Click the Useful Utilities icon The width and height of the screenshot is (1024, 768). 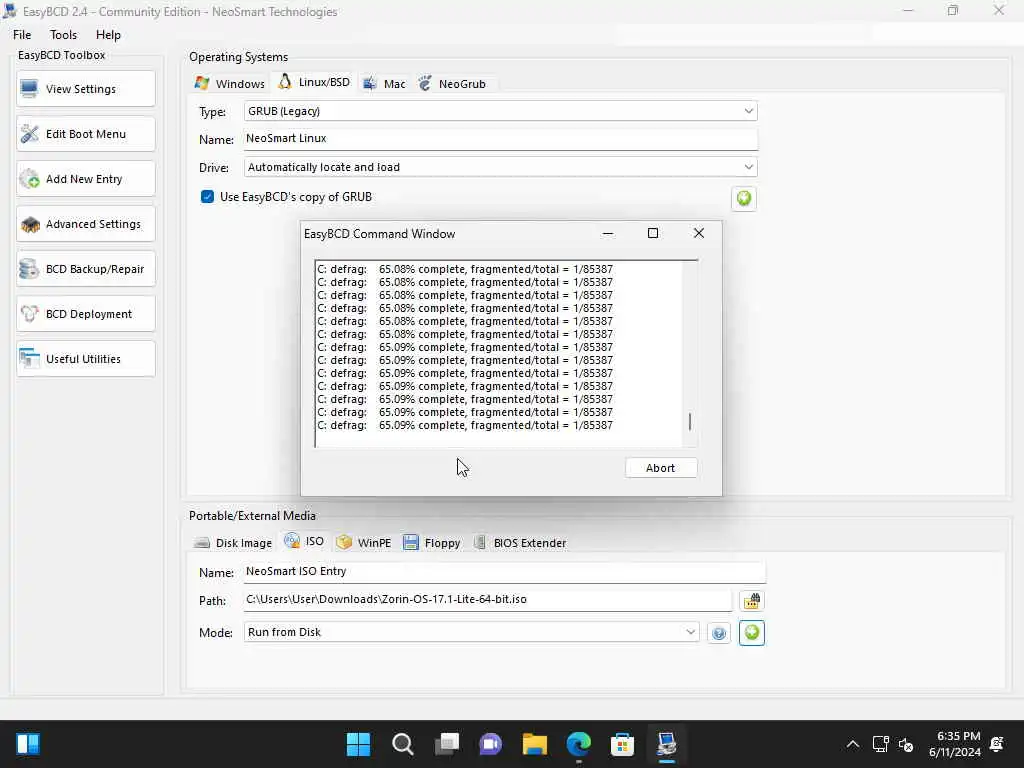[x=29, y=359]
